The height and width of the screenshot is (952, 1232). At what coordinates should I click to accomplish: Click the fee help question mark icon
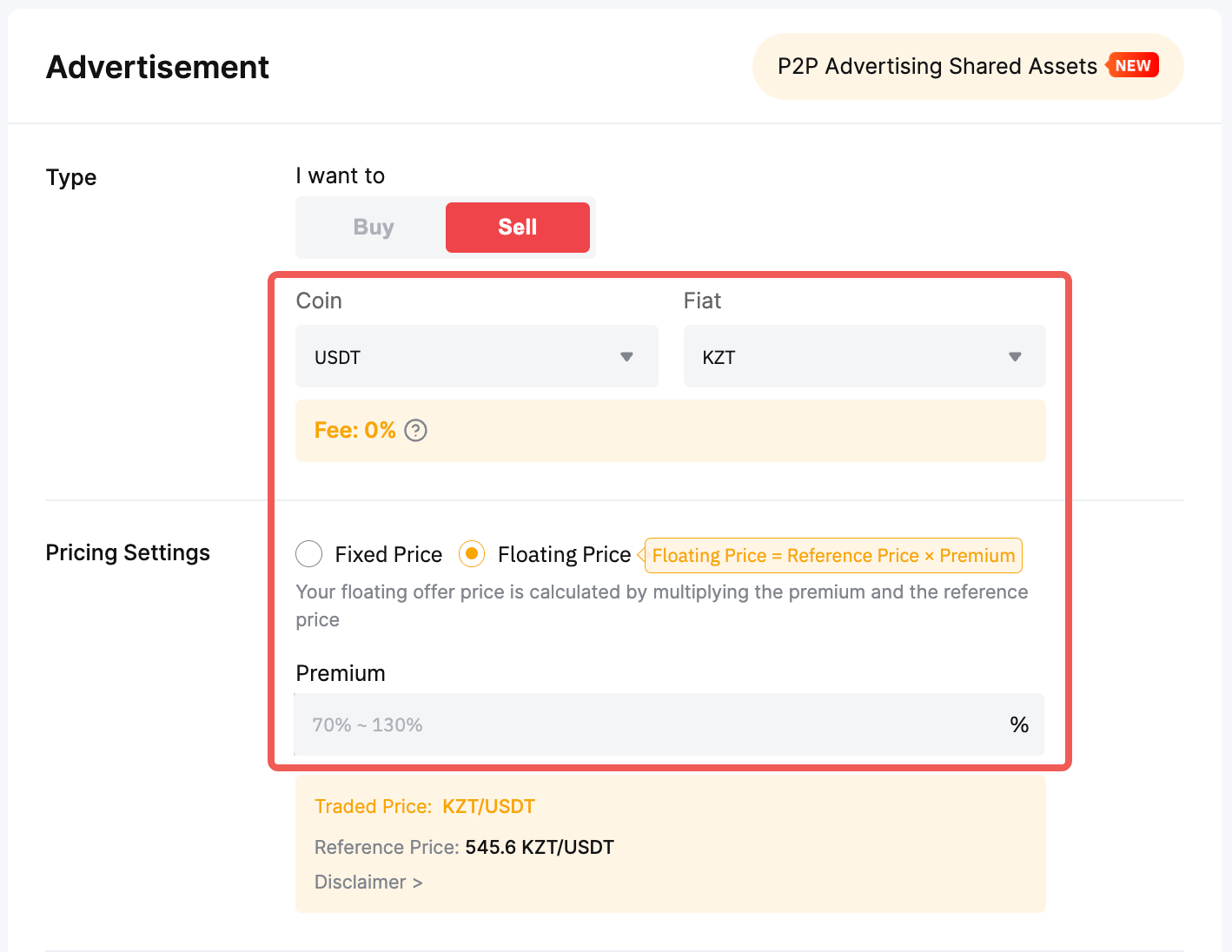(415, 431)
